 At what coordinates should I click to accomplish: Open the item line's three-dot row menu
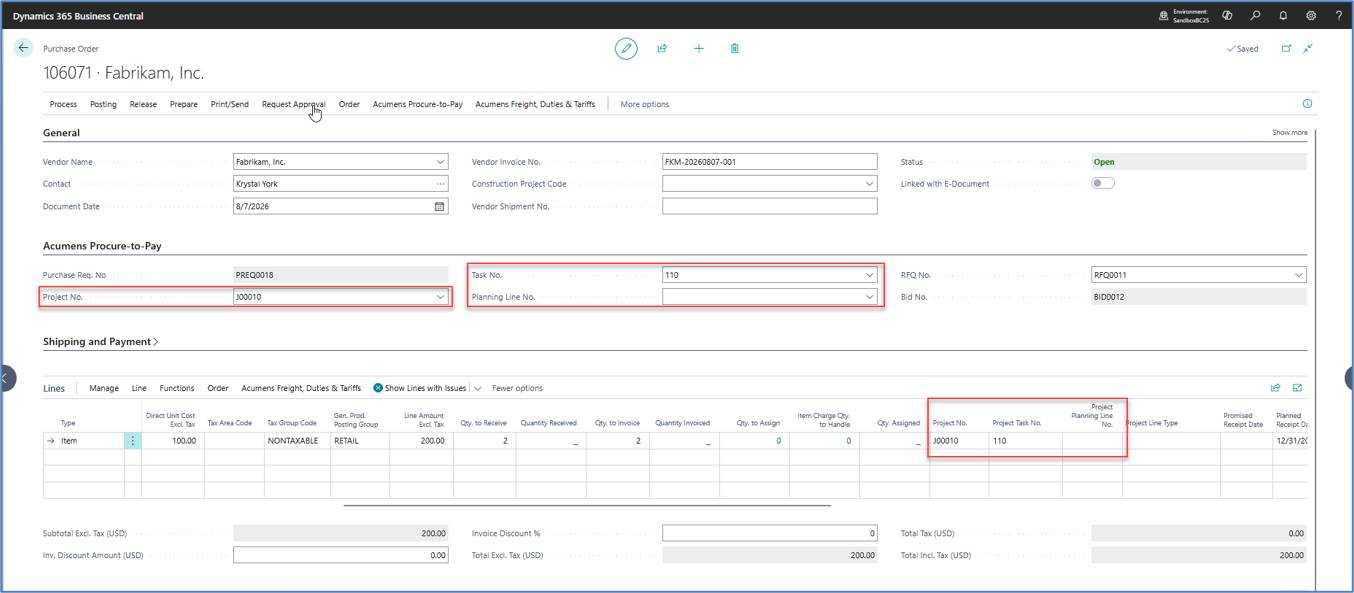coord(133,440)
